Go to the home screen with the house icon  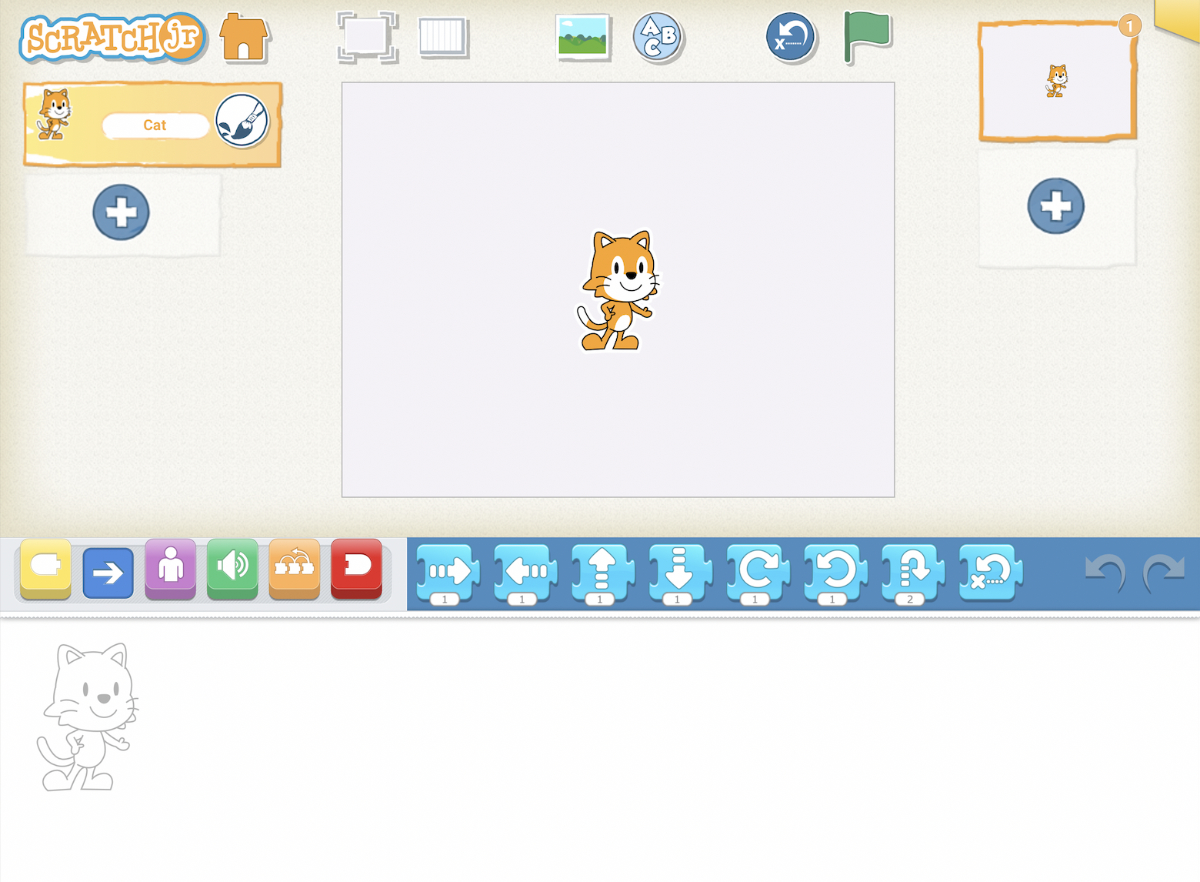click(x=243, y=37)
